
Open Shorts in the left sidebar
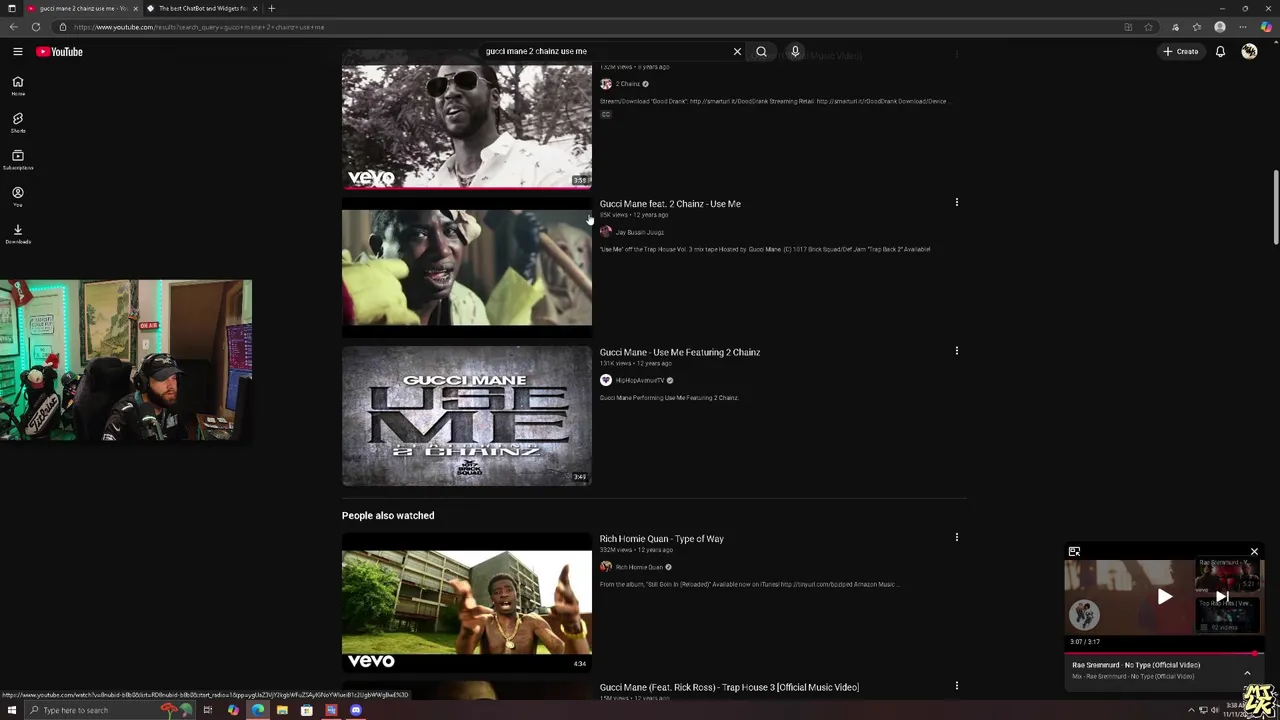pyautogui.click(x=17, y=123)
